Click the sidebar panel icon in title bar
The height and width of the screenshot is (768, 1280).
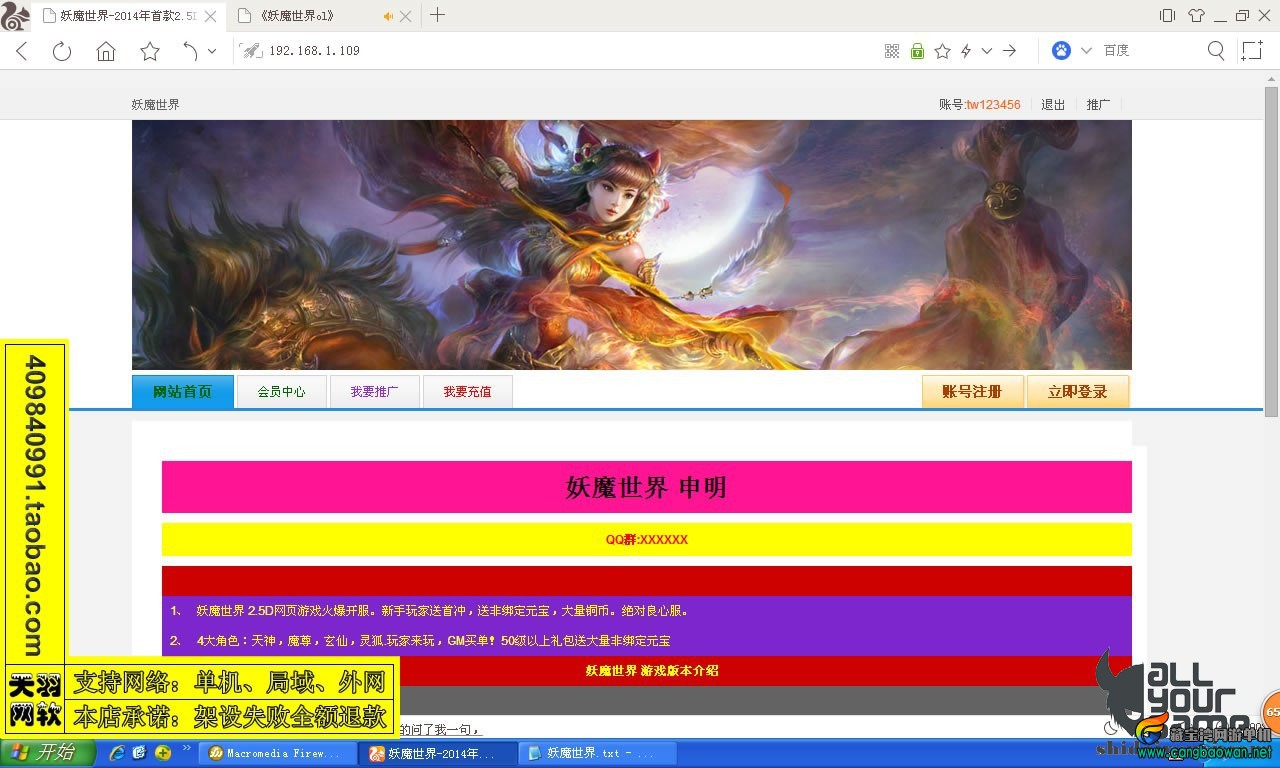tap(1167, 15)
